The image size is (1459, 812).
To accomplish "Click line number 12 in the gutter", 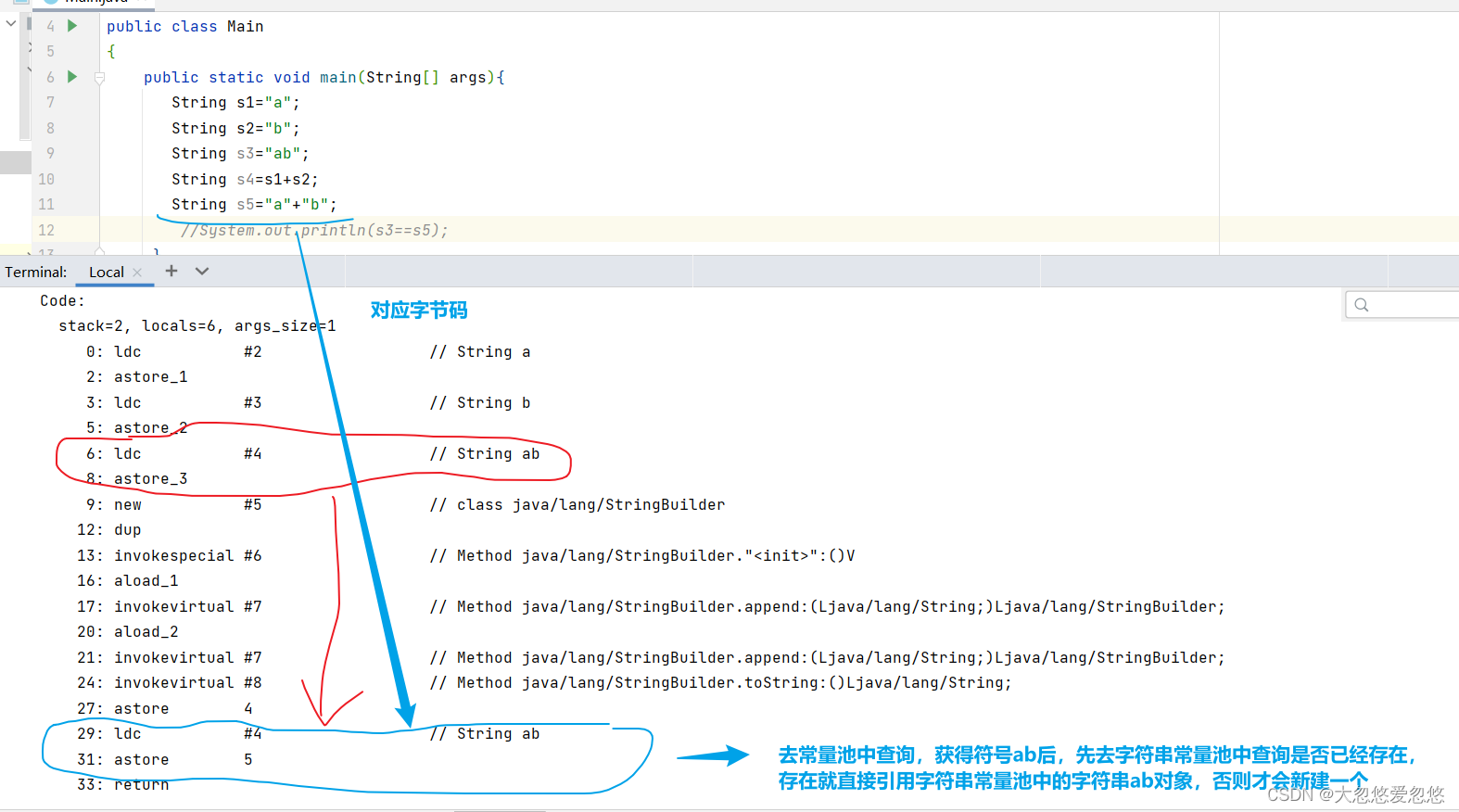I will (x=46, y=230).
